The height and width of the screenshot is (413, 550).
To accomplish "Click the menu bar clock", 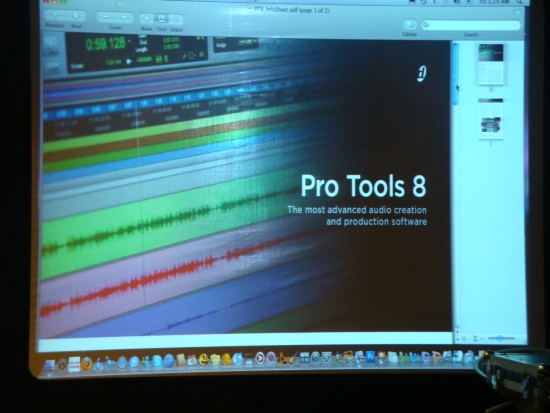I will (495, 2).
